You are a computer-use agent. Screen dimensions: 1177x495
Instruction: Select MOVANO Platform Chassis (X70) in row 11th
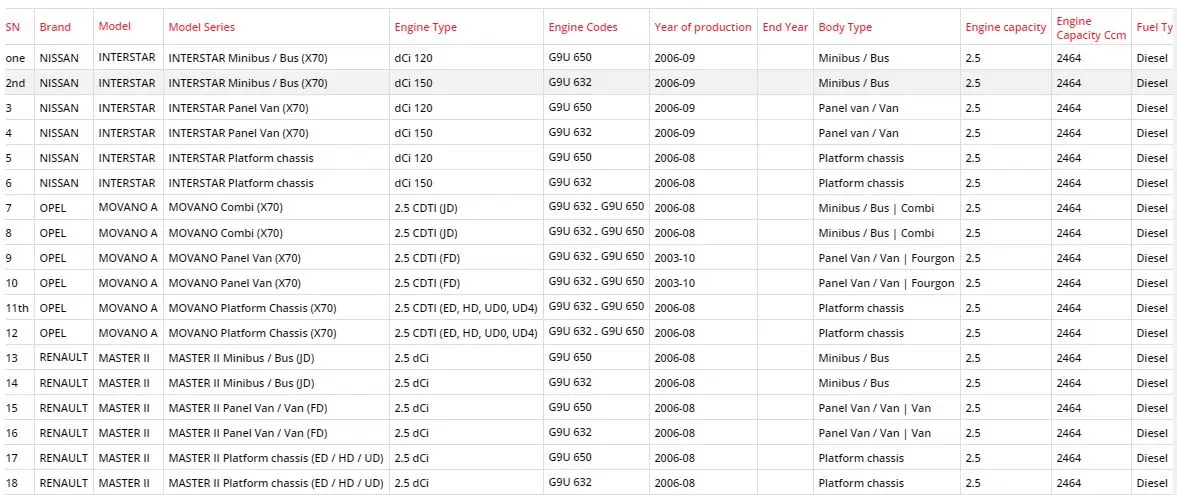[x=252, y=308]
